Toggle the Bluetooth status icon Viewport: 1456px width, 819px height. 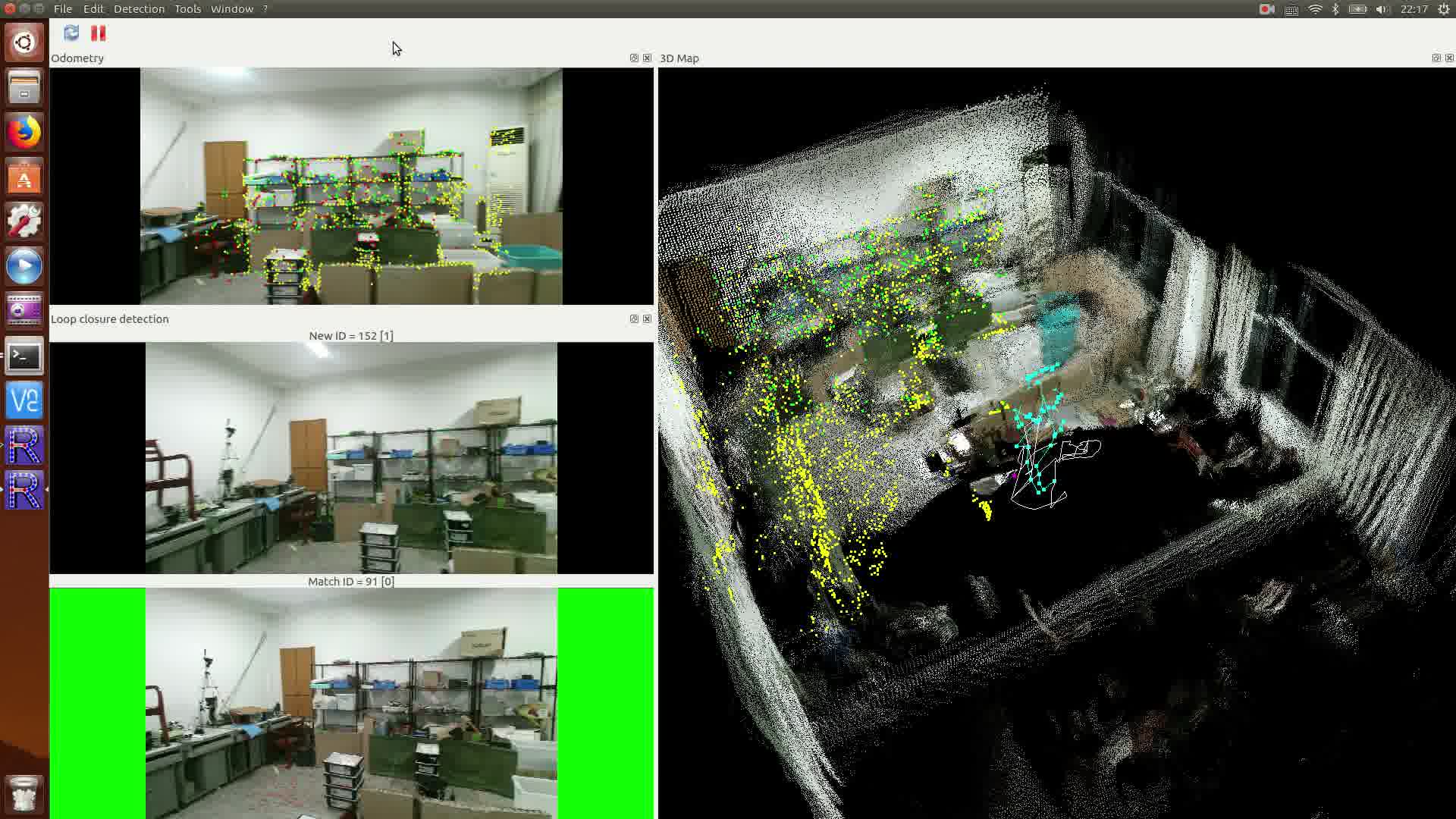pos(1335,8)
